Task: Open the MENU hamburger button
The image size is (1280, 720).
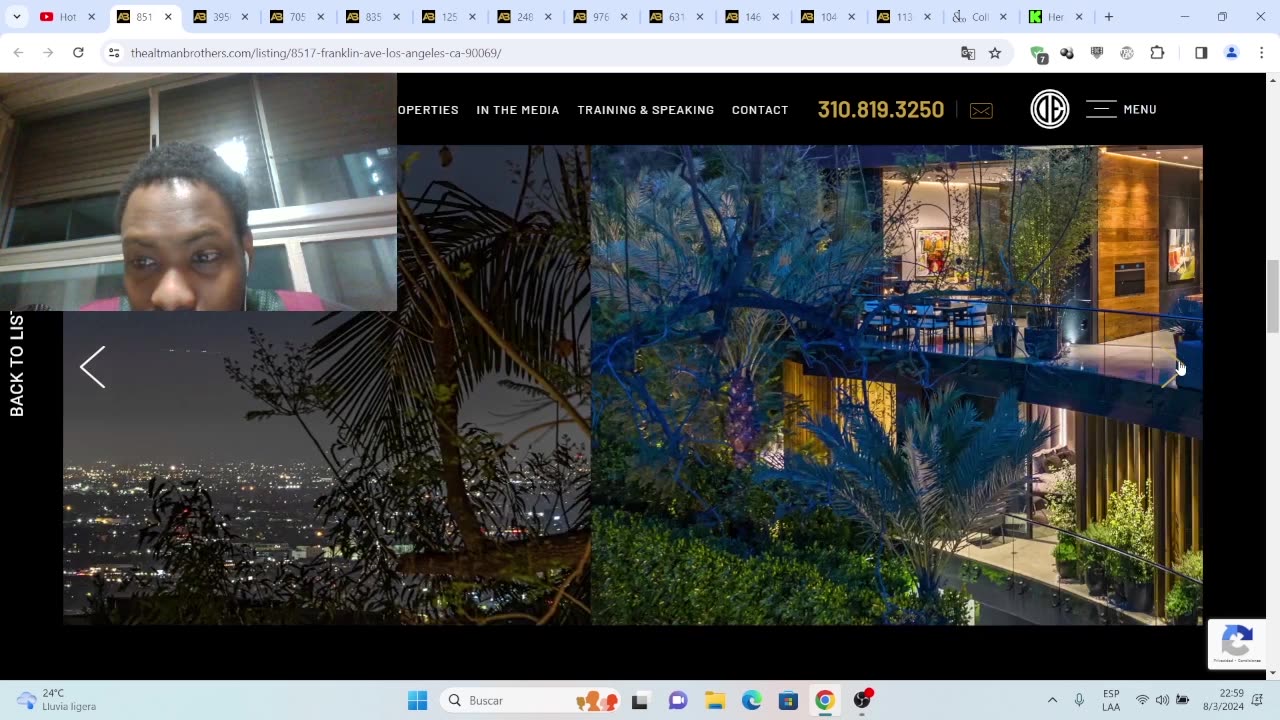Action: point(1121,109)
